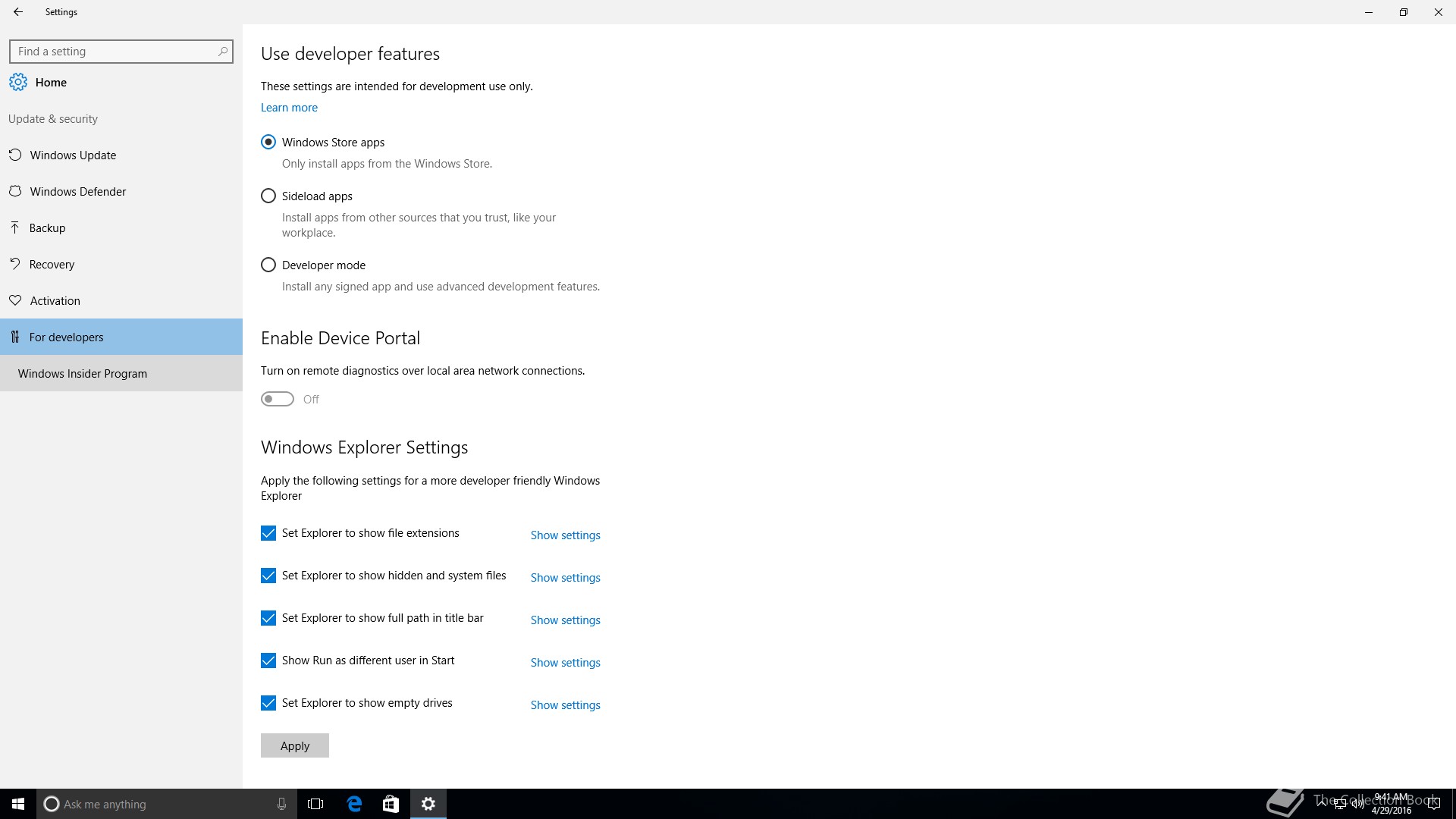1456x819 pixels.
Task: Launch Microsoft Edge from taskbar
Action: point(354,804)
